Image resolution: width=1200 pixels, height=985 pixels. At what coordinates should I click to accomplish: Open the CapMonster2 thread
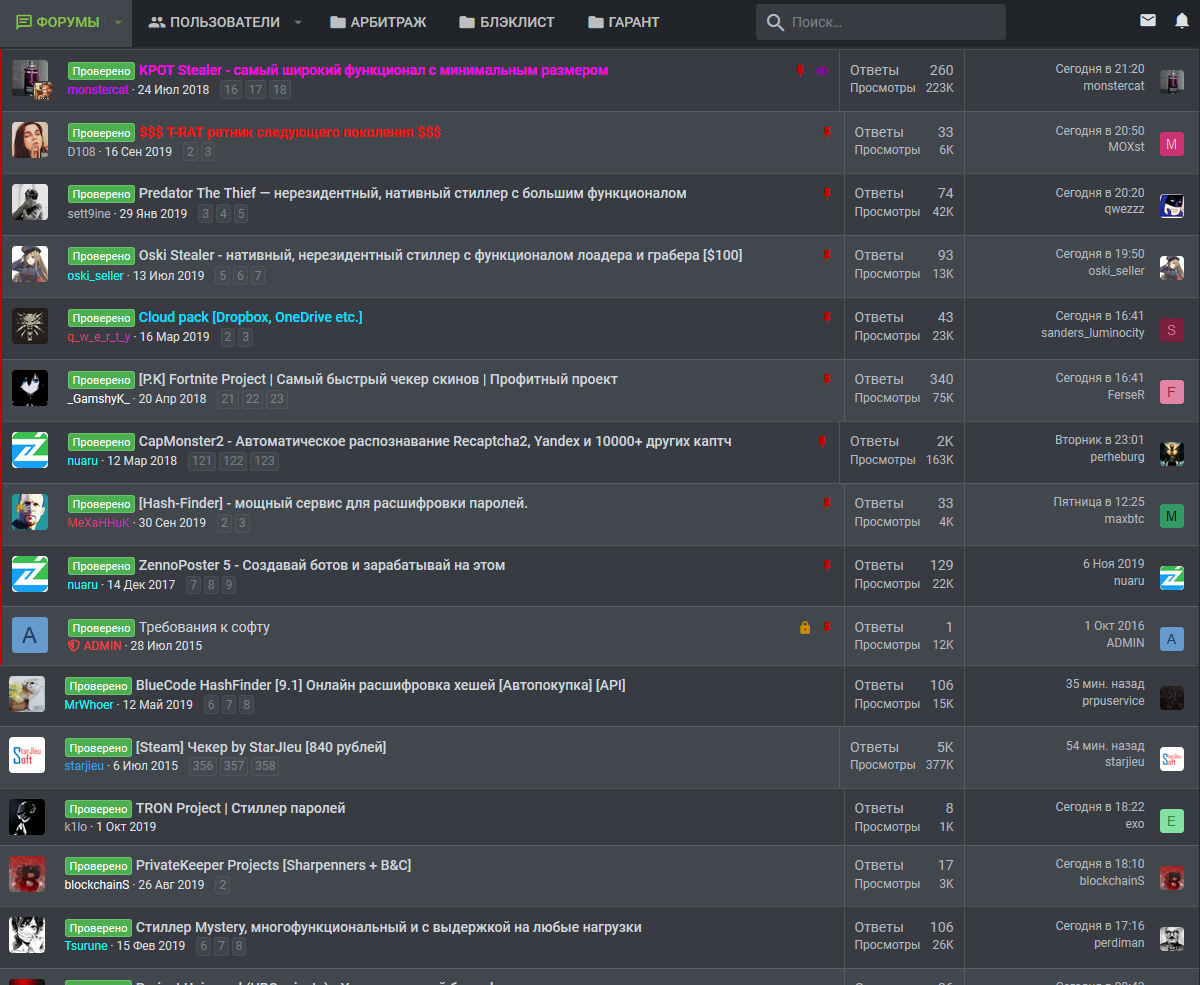435,442
